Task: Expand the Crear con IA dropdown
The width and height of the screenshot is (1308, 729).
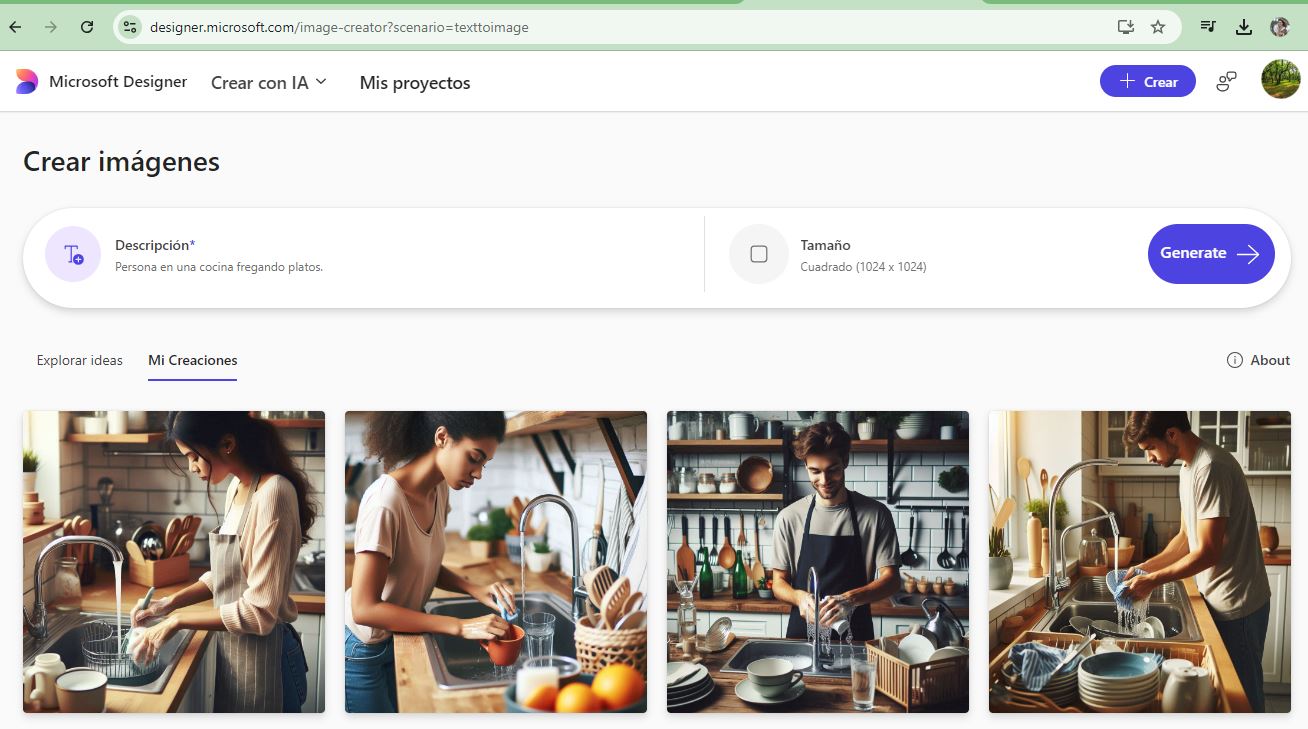Action: click(268, 83)
